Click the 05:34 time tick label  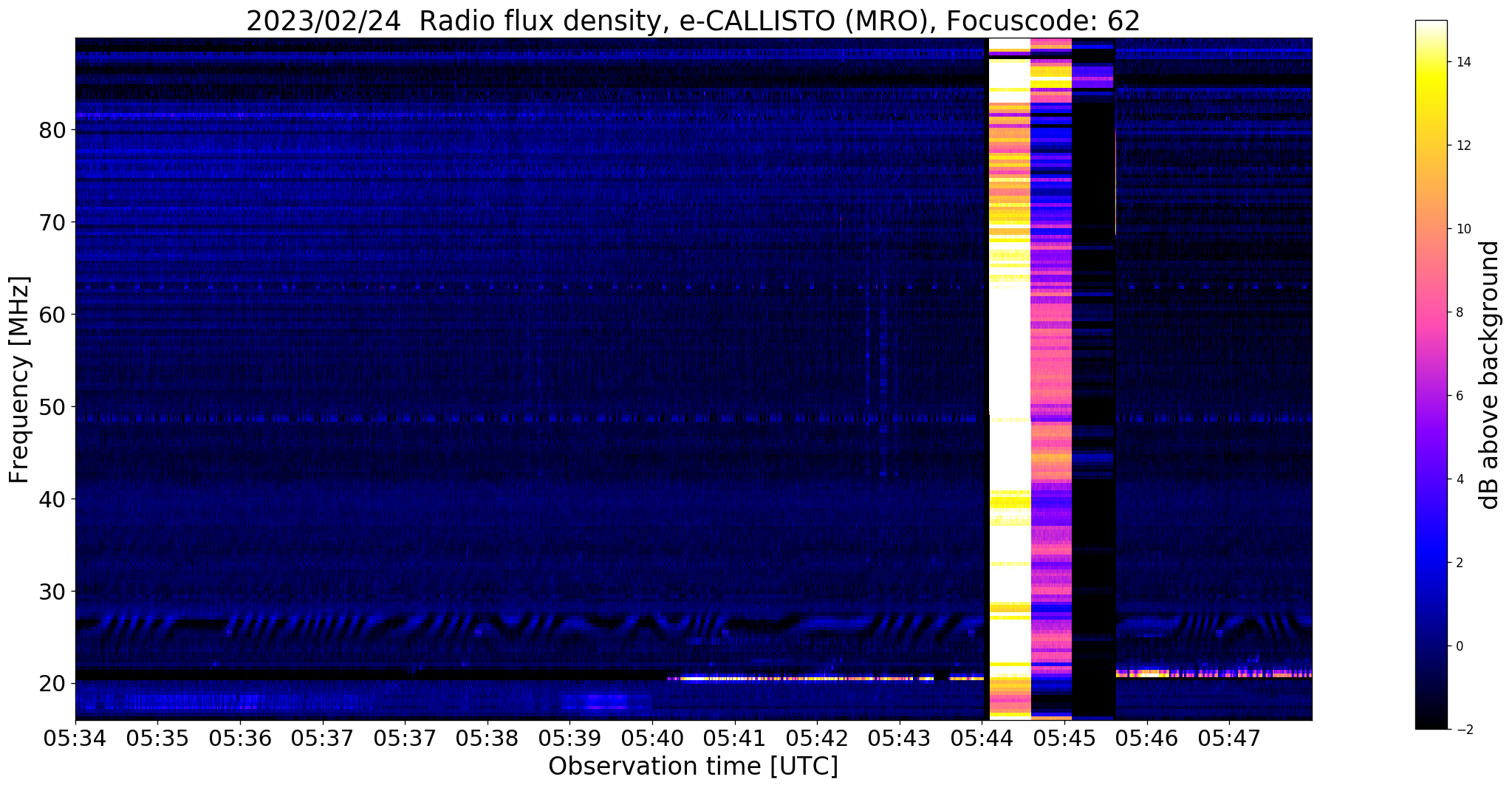pos(75,737)
